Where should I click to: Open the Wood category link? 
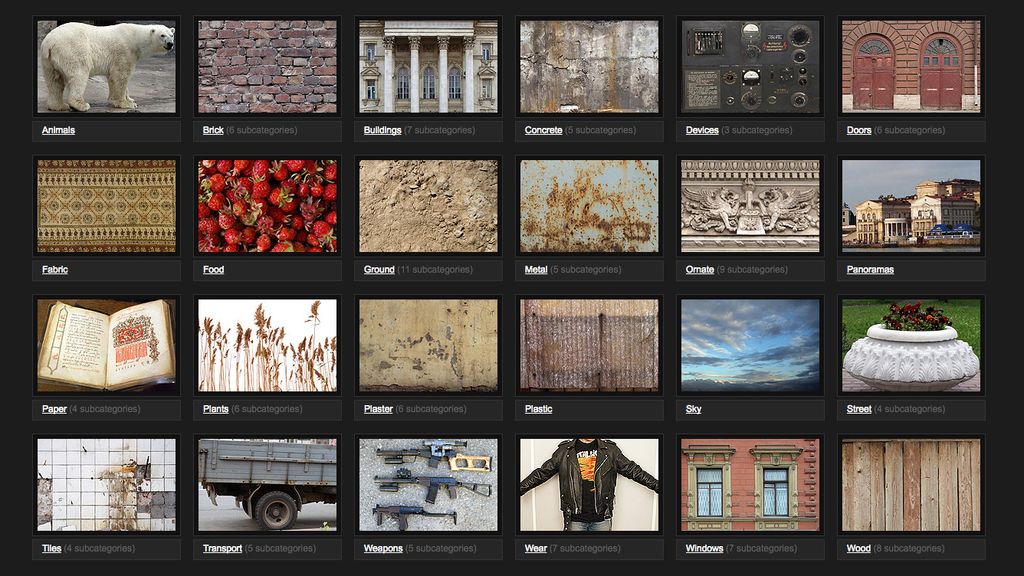(857, 548)
